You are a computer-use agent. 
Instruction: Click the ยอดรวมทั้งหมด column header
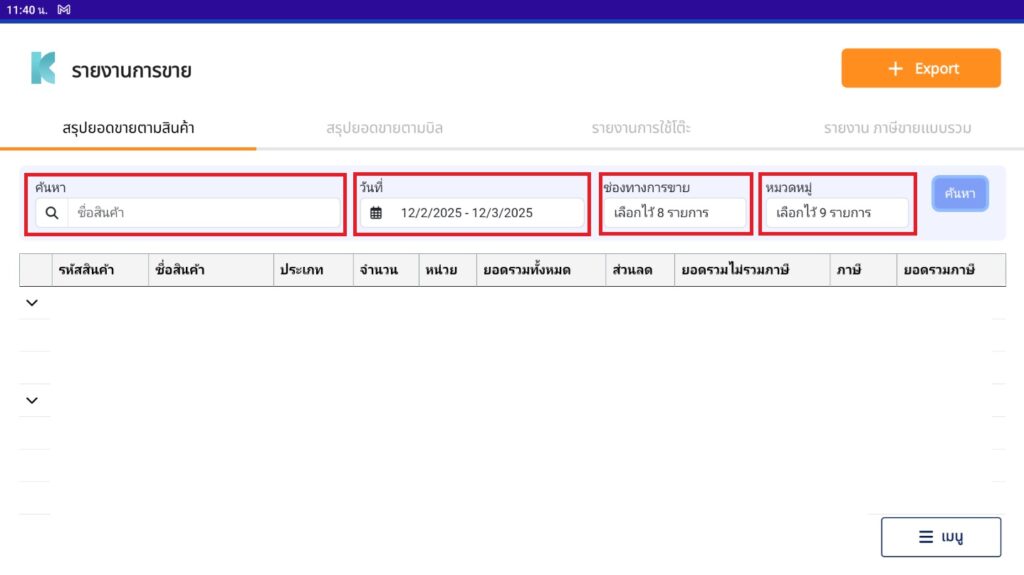pos(540,270)
